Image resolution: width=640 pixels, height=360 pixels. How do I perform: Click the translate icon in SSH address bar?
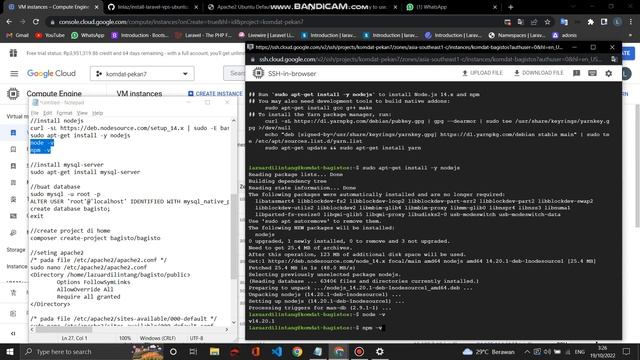pos(613,60)
